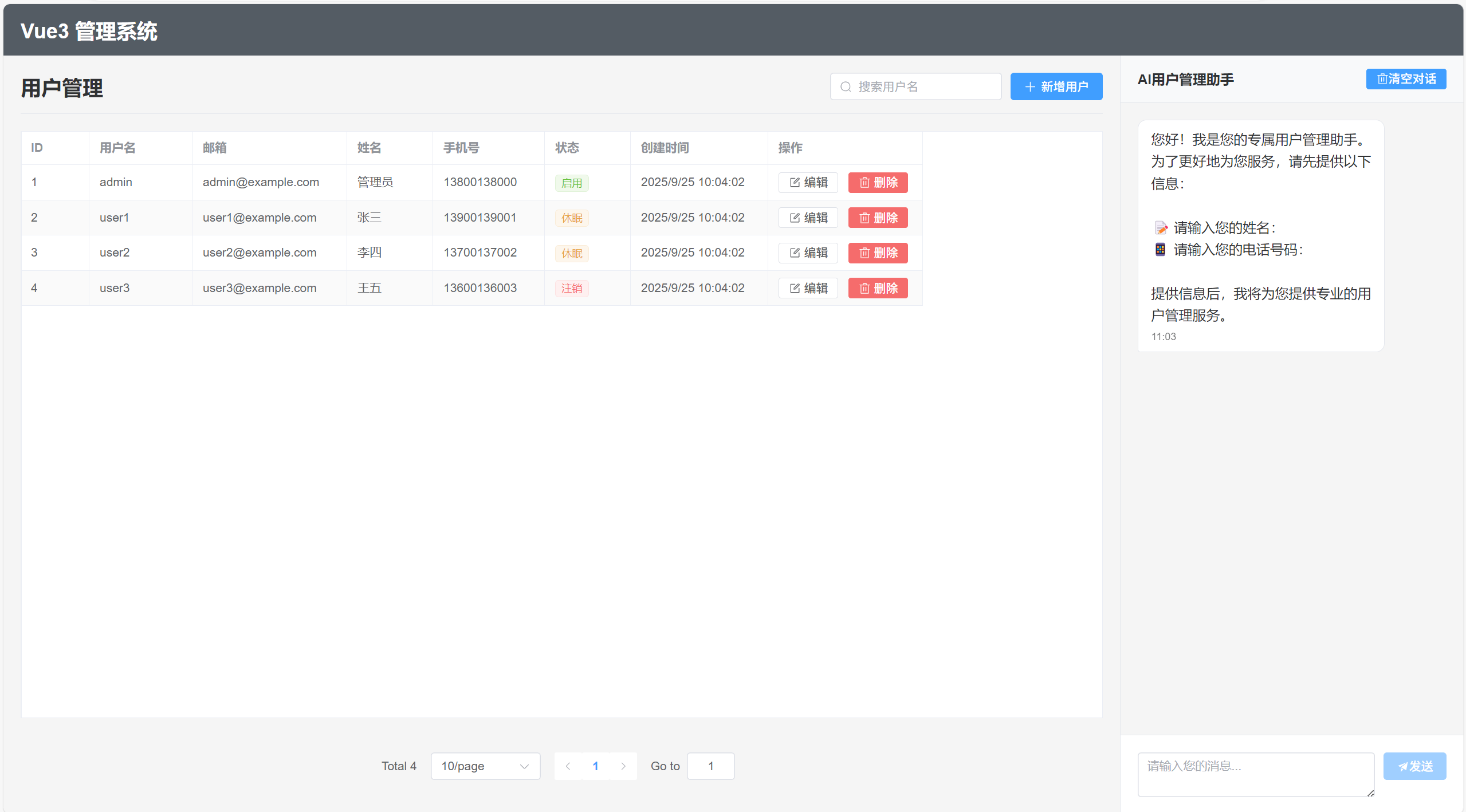Viewport: 1466px width, 812px height.
Task: Click the trash icon on 清空对话
Action: [1382, 79]
